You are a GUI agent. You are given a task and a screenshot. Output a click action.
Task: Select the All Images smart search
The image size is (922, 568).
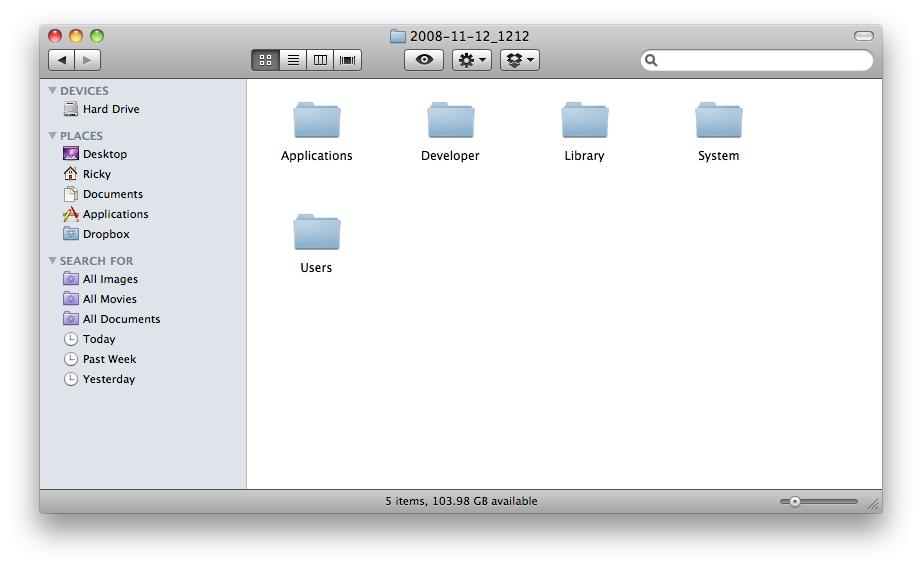point(100,279)
